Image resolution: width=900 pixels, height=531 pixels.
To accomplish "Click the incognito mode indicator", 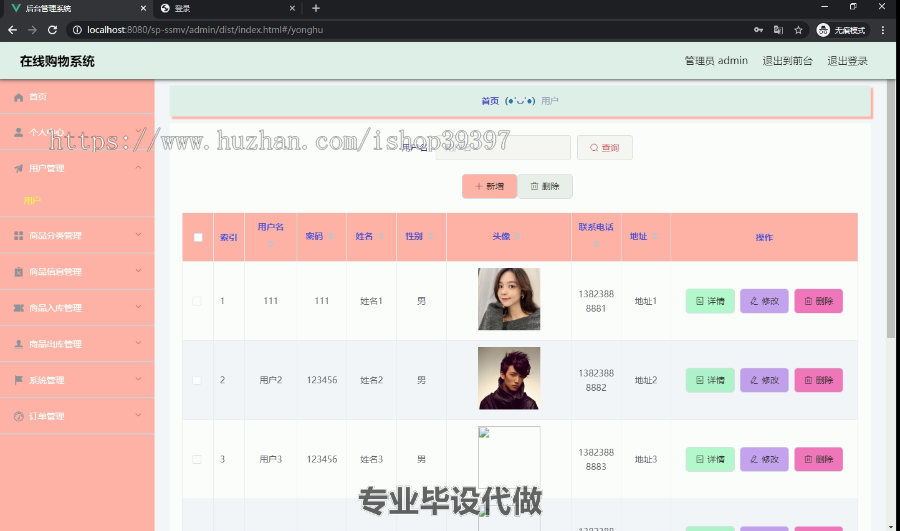I will [x=841, y=30].
